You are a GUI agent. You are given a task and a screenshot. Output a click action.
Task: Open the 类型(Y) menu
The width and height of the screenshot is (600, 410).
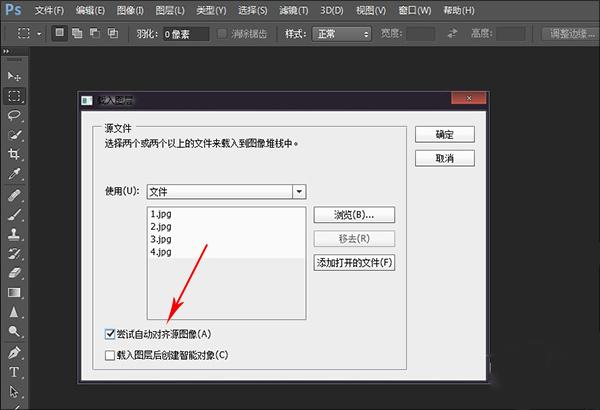[211, 10]
